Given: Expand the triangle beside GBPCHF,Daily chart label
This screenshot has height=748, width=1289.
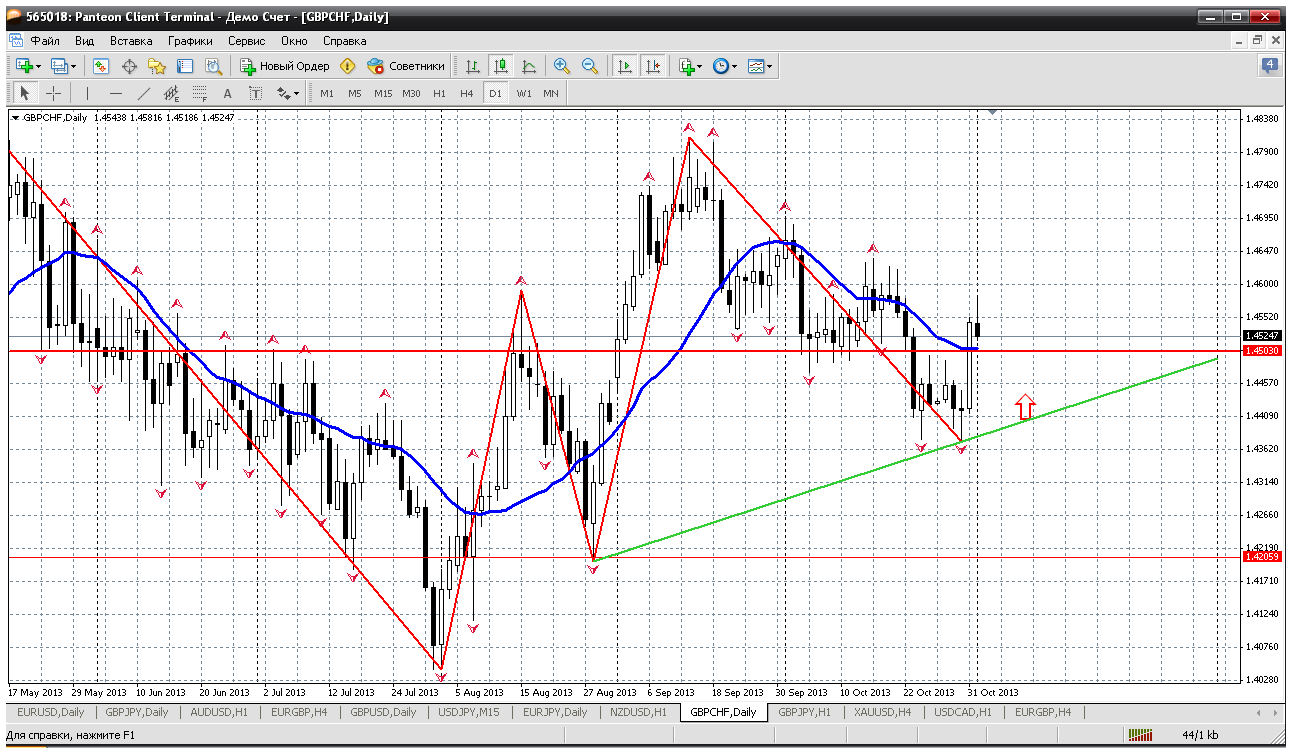Looking at the screenshot, I should (15, 117).
